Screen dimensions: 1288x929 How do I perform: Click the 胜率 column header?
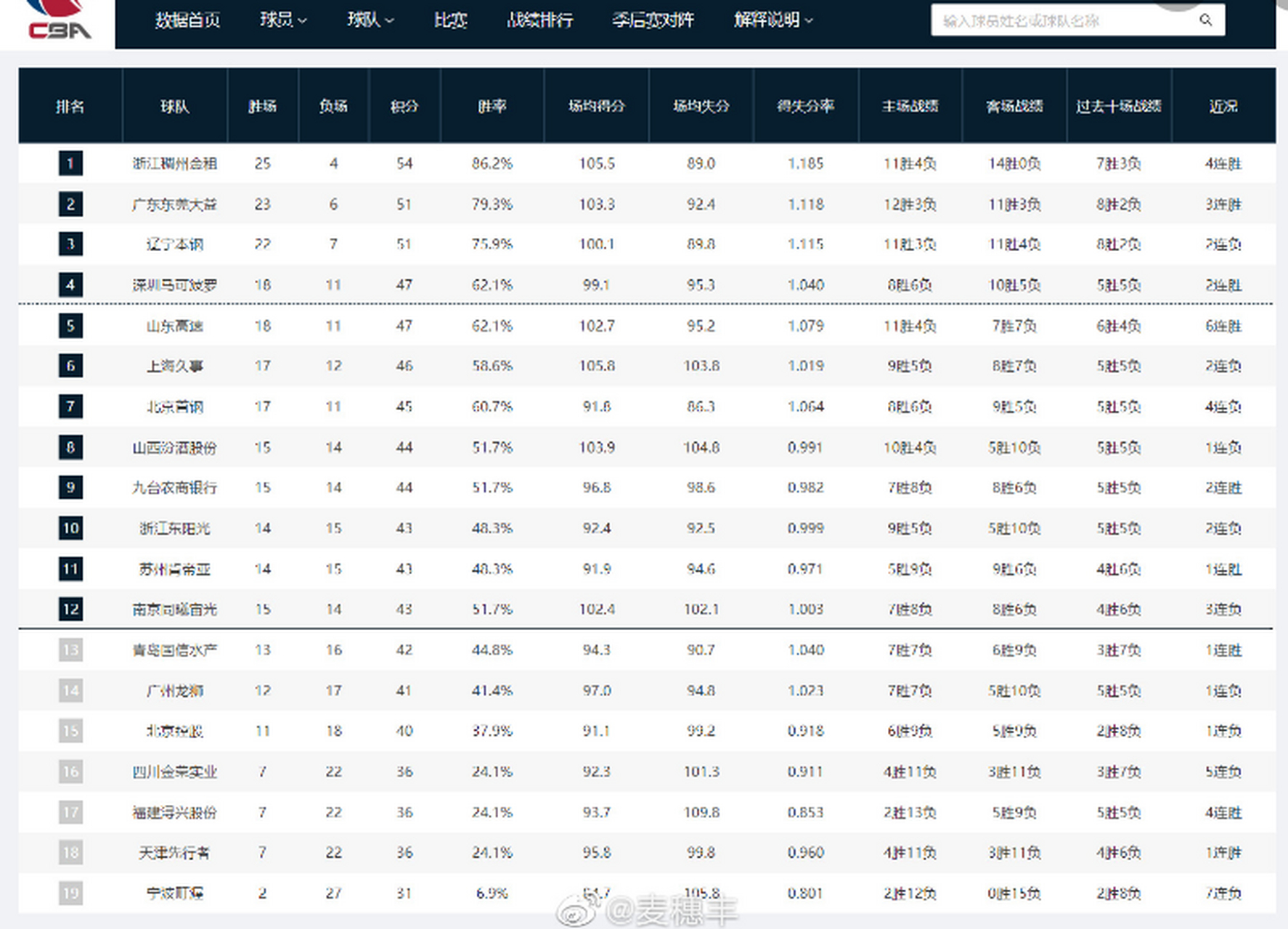click(x=492, y=107)
